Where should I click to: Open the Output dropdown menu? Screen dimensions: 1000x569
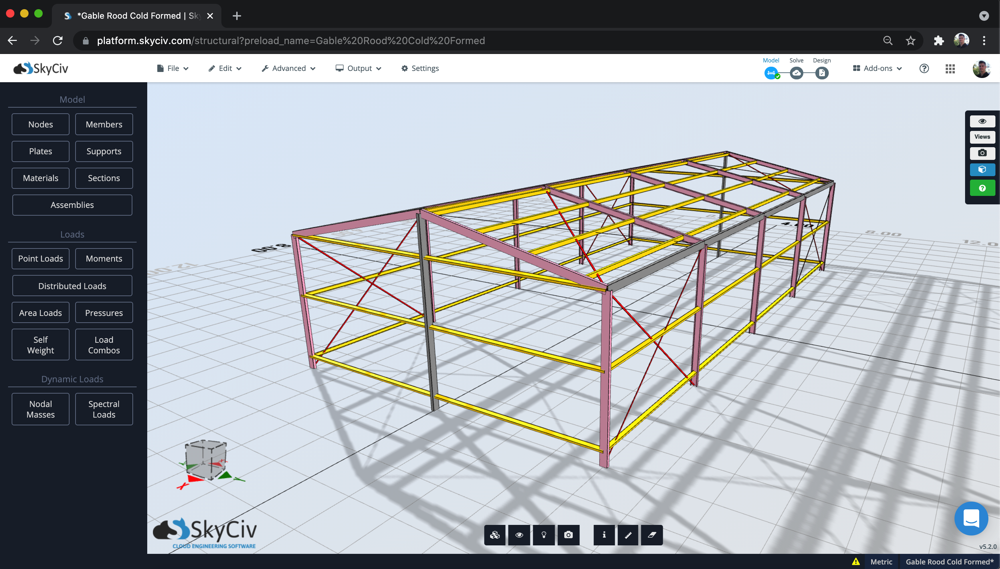[x=358, y=68]
